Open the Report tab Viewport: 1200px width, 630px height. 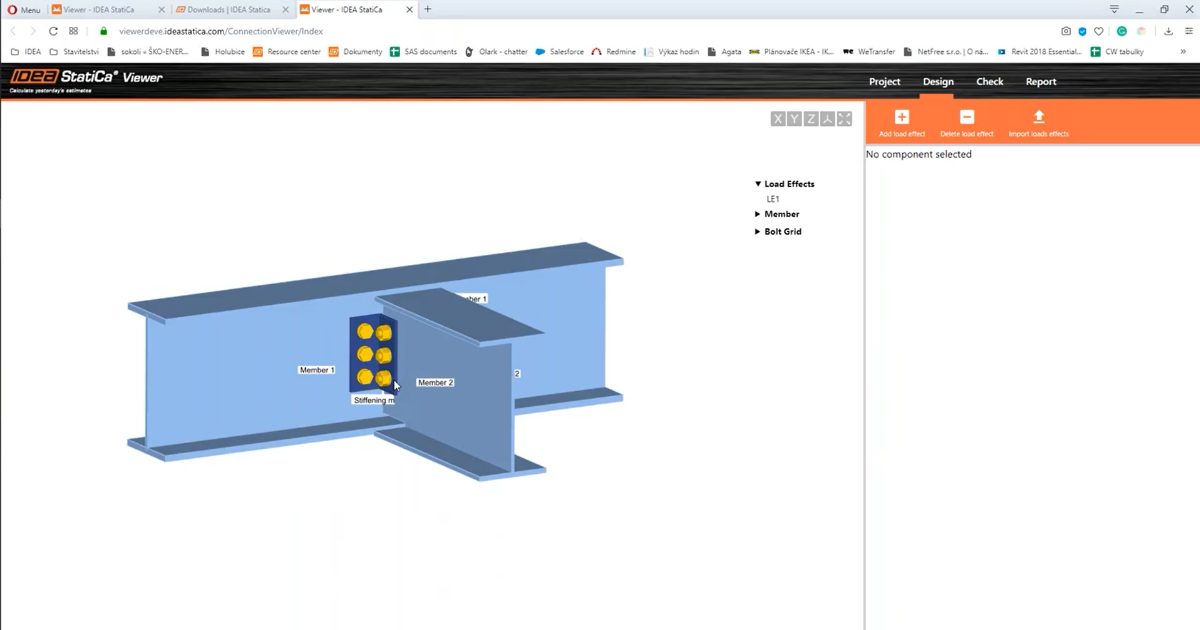(x=1041, y=82)
